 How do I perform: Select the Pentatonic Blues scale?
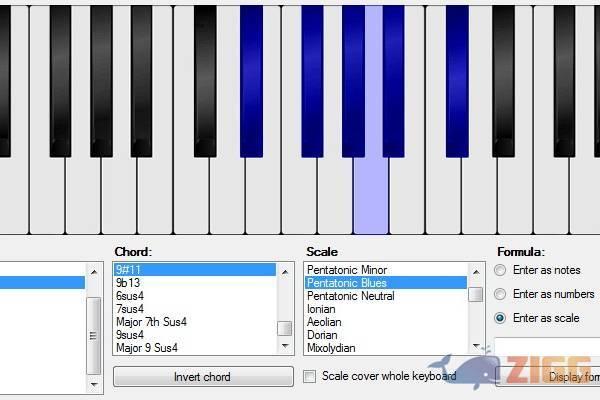[x=386, y=282]
